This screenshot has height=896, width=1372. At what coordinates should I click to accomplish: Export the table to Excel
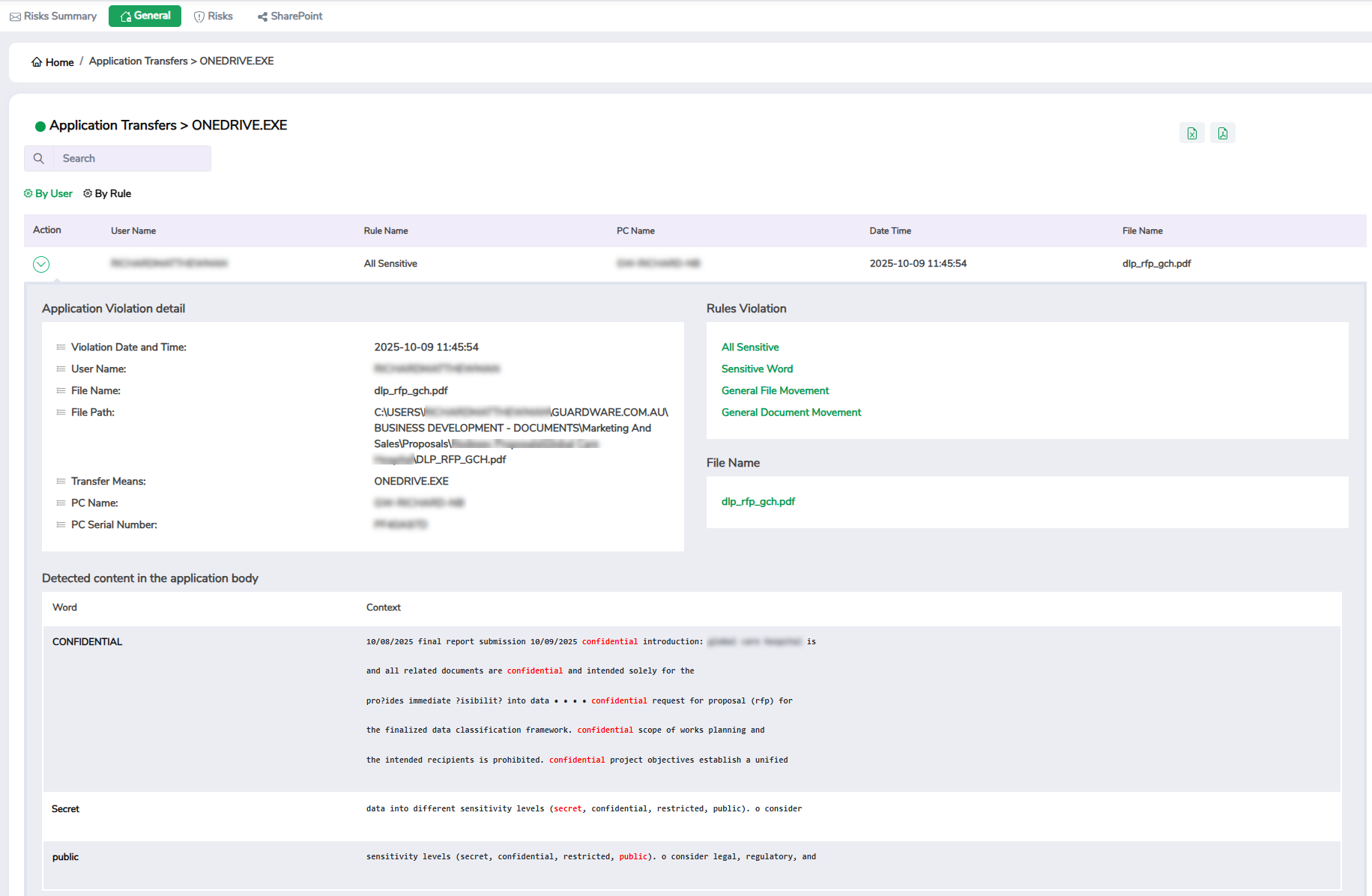point(1191,133)
